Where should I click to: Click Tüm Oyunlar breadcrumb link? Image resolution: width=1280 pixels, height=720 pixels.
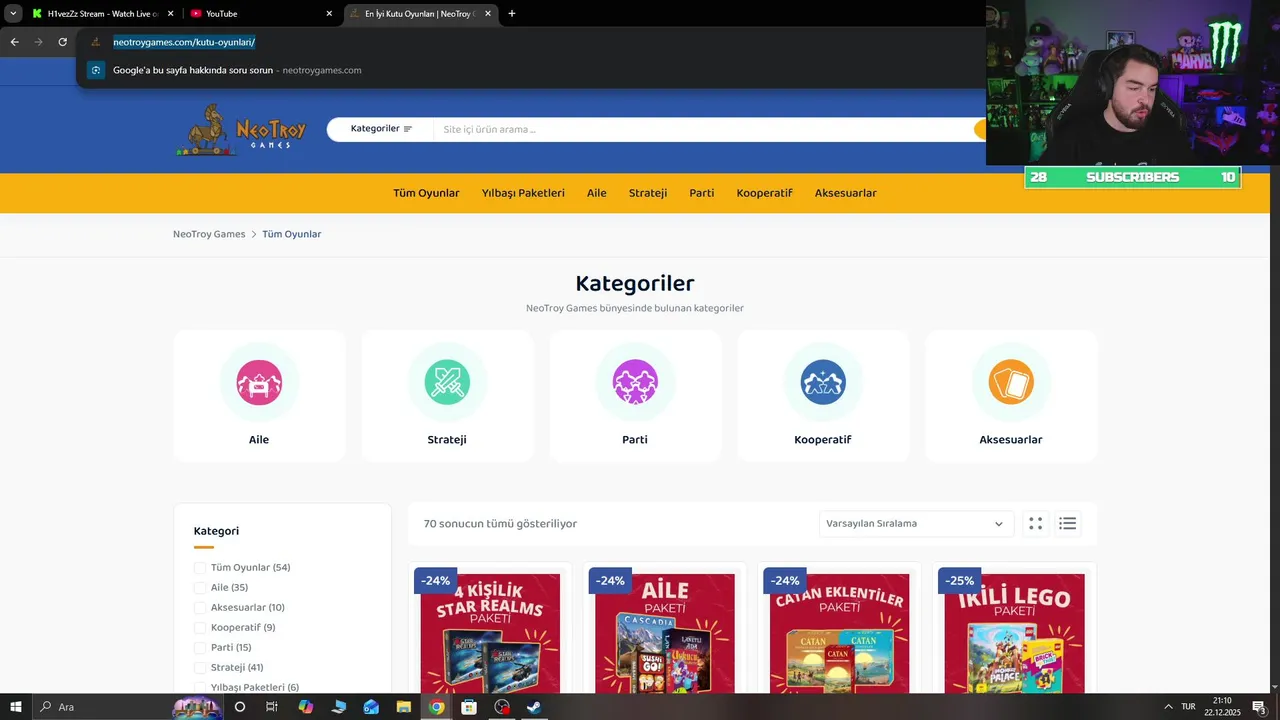coord(292,234)
